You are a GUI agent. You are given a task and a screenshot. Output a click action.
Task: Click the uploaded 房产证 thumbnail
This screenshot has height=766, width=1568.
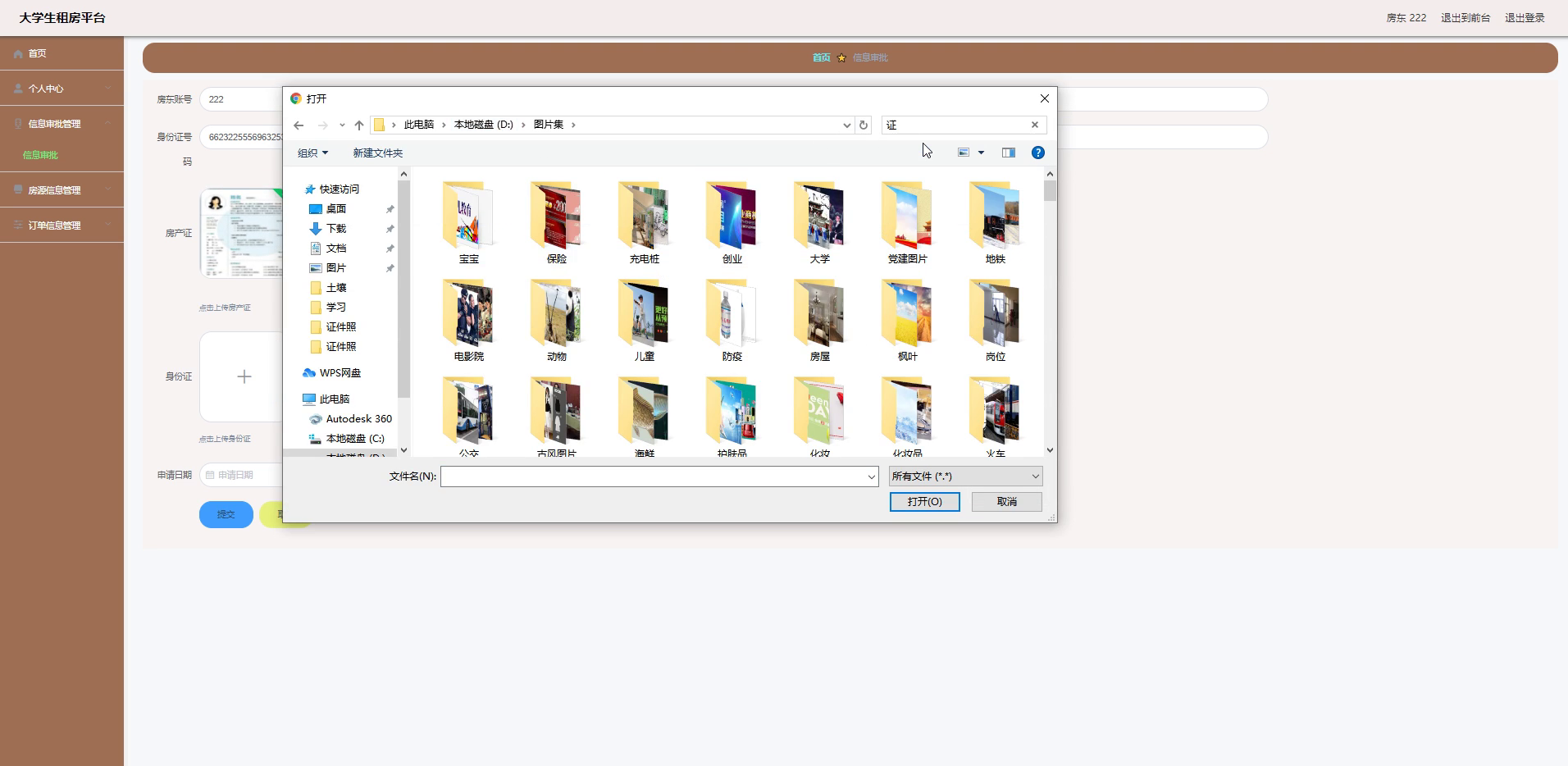pyautogui.click(x=242, y=234)
